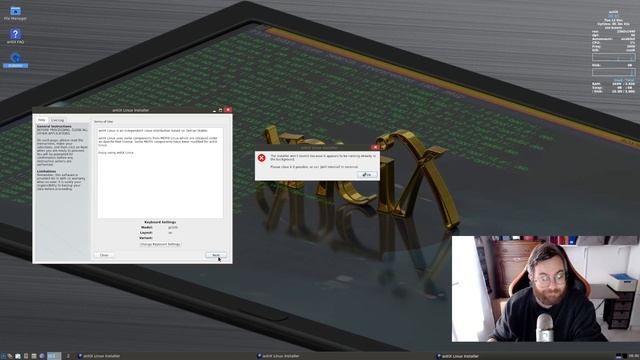Close the error dialog with its X button
This screenshot has height=360, width=640.
coord(375,147)
